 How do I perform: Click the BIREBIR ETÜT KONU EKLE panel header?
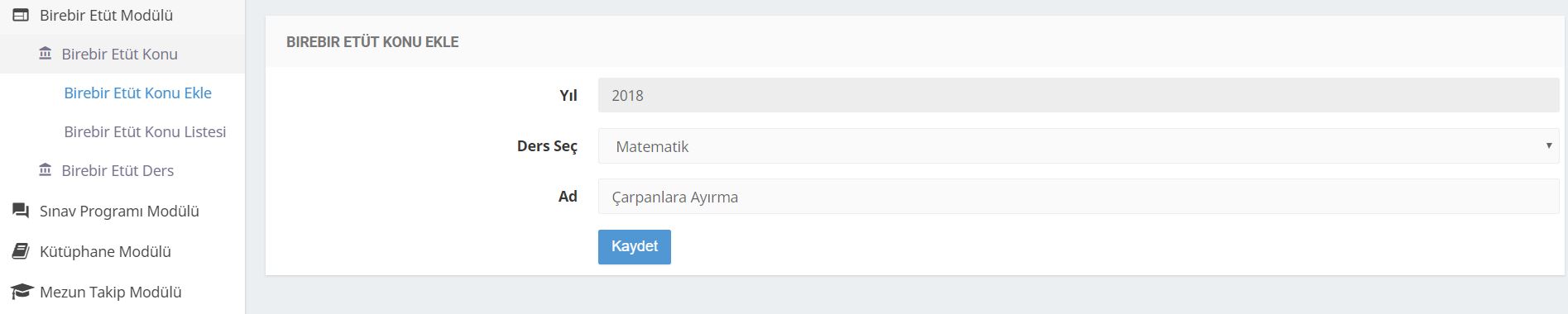pos(915,41)
